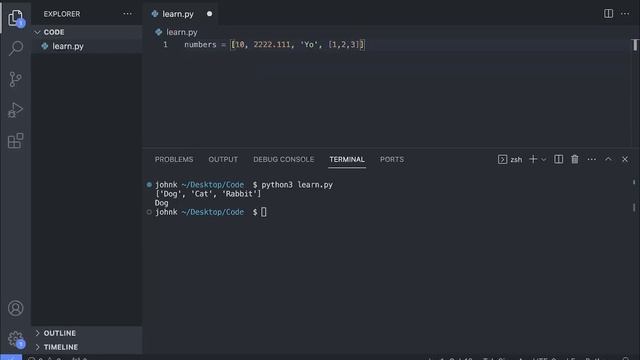The width and height of the screenshot is (640, 360).
Task: Split the editor to the right
Action: (x=608, y=13)
